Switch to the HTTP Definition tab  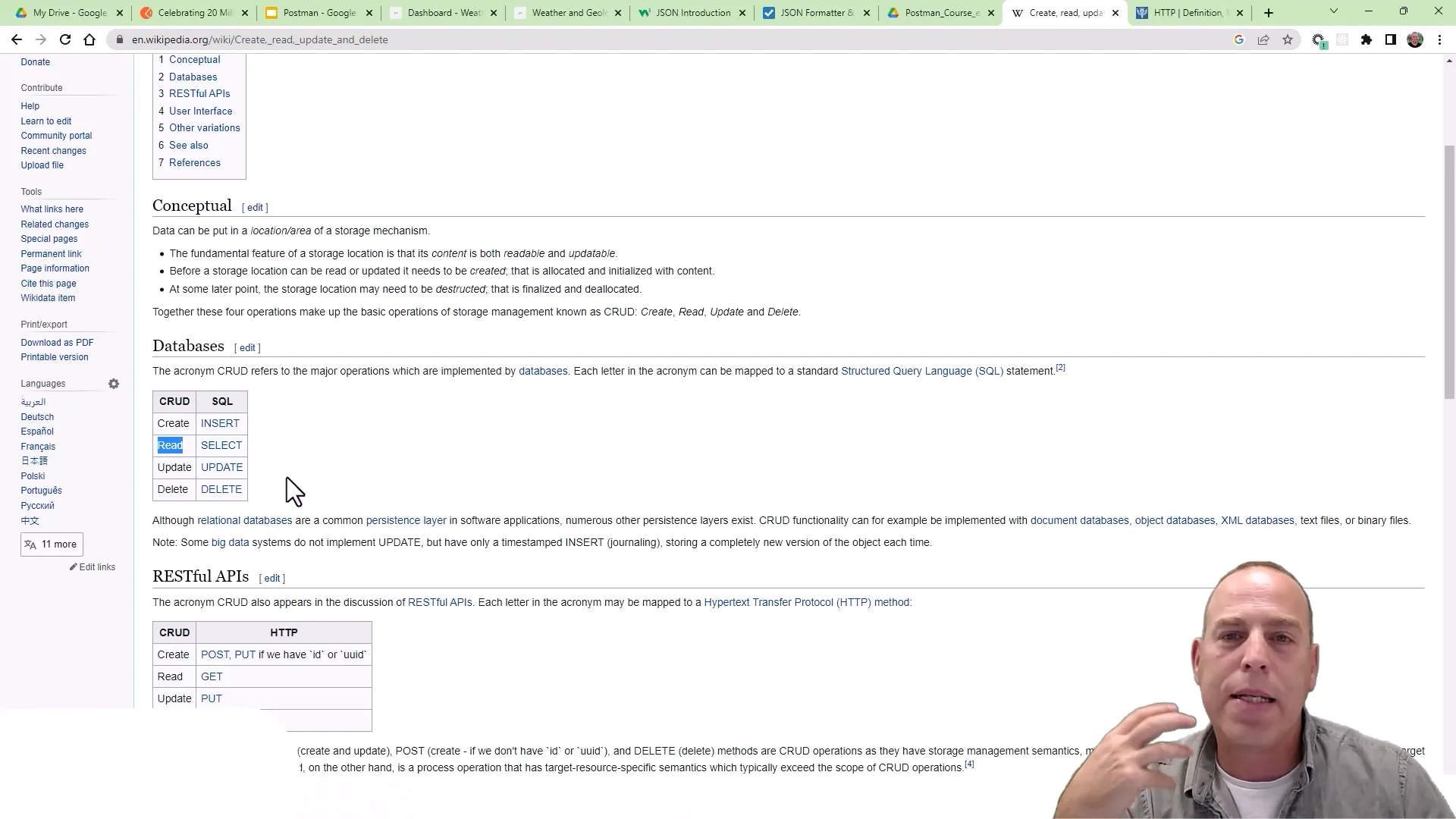1187,13
